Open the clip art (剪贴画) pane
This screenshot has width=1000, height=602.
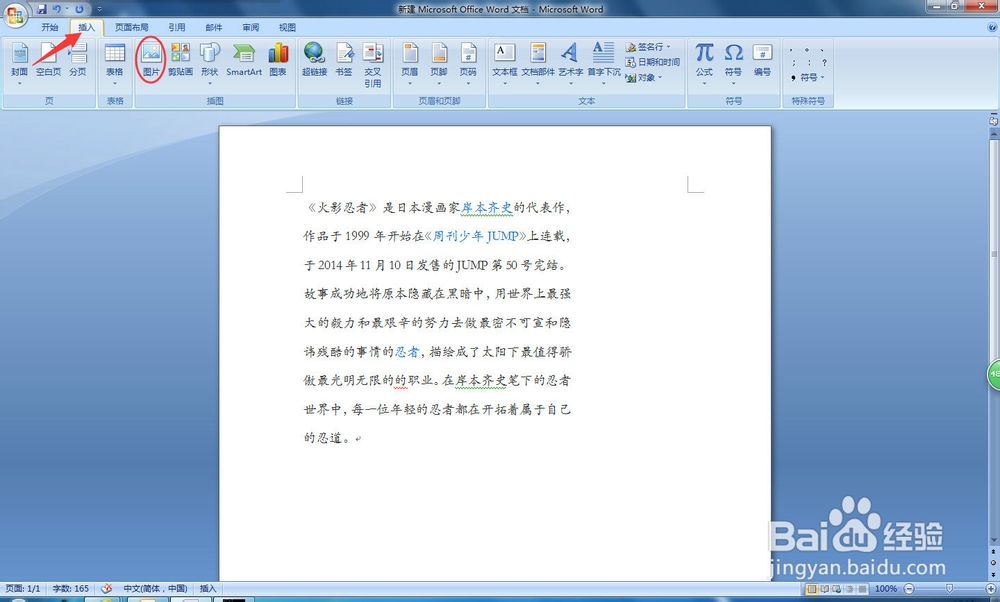(180, 60)
